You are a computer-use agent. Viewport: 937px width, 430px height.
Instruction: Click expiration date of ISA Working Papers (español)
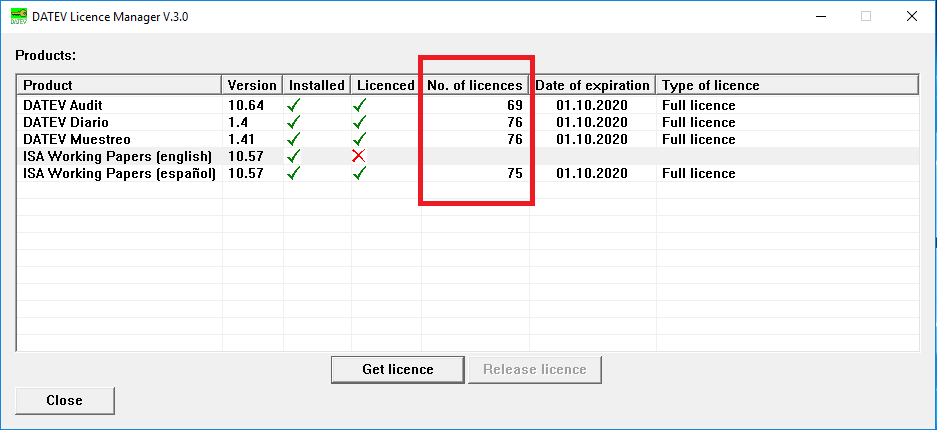[592, 173]
